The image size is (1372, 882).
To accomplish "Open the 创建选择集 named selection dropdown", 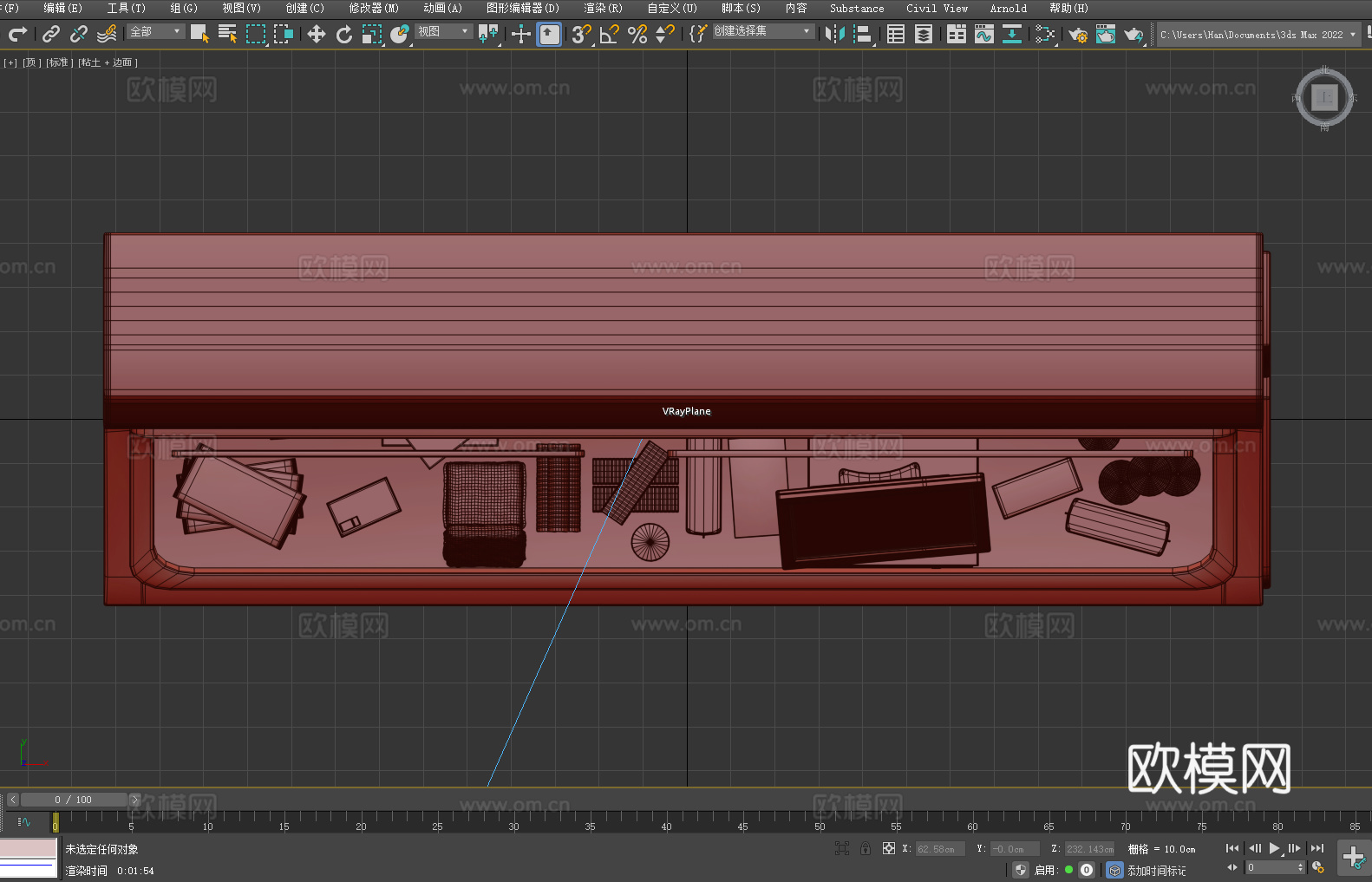I will coord(763,31).
